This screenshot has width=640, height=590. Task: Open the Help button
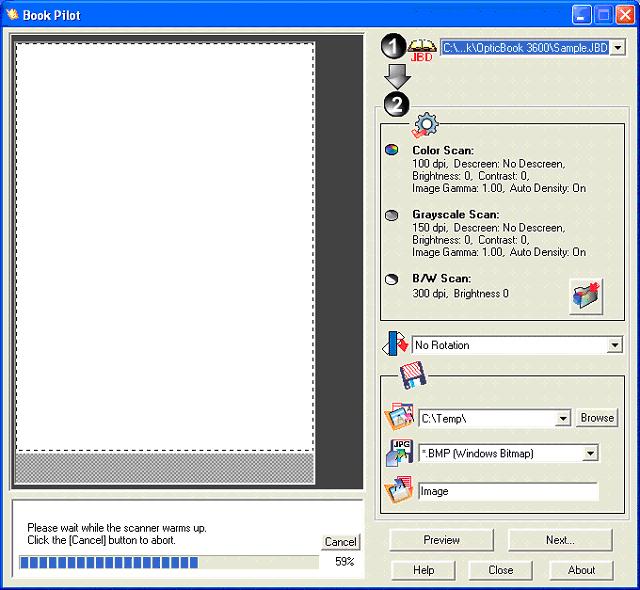423,570
